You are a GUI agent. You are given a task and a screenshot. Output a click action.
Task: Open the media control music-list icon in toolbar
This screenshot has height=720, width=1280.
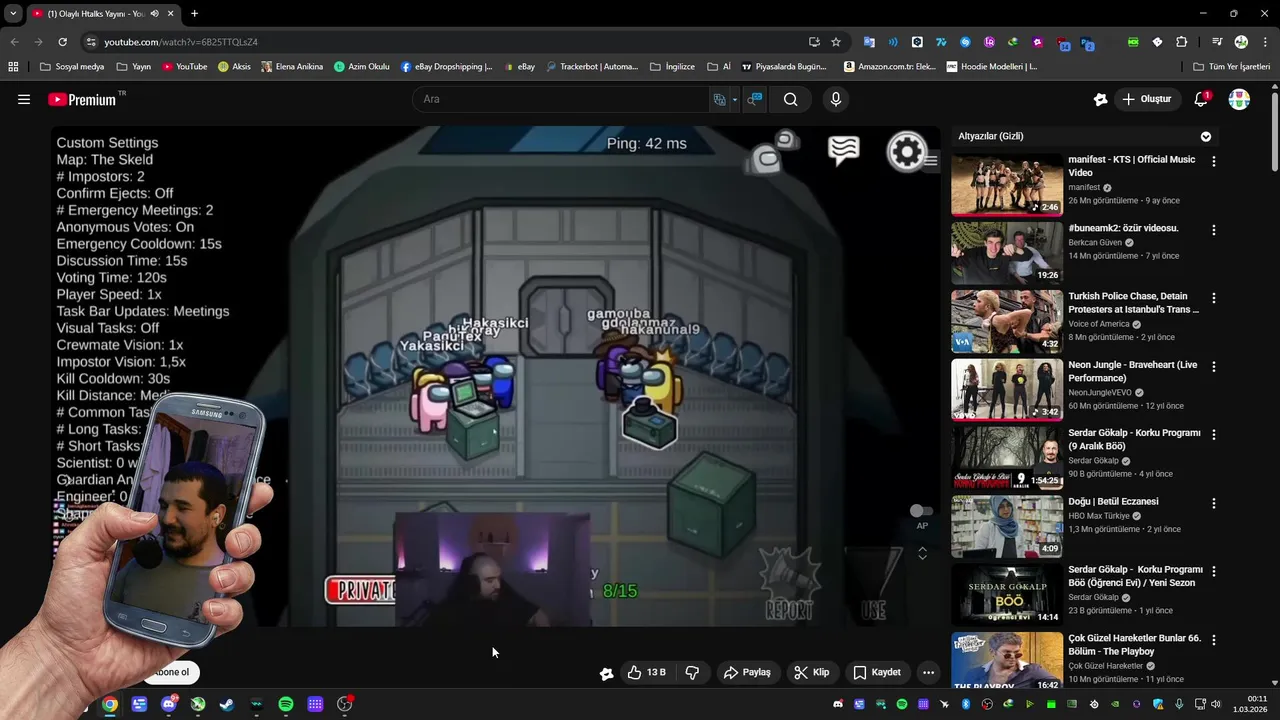[x=1217, y=42]
